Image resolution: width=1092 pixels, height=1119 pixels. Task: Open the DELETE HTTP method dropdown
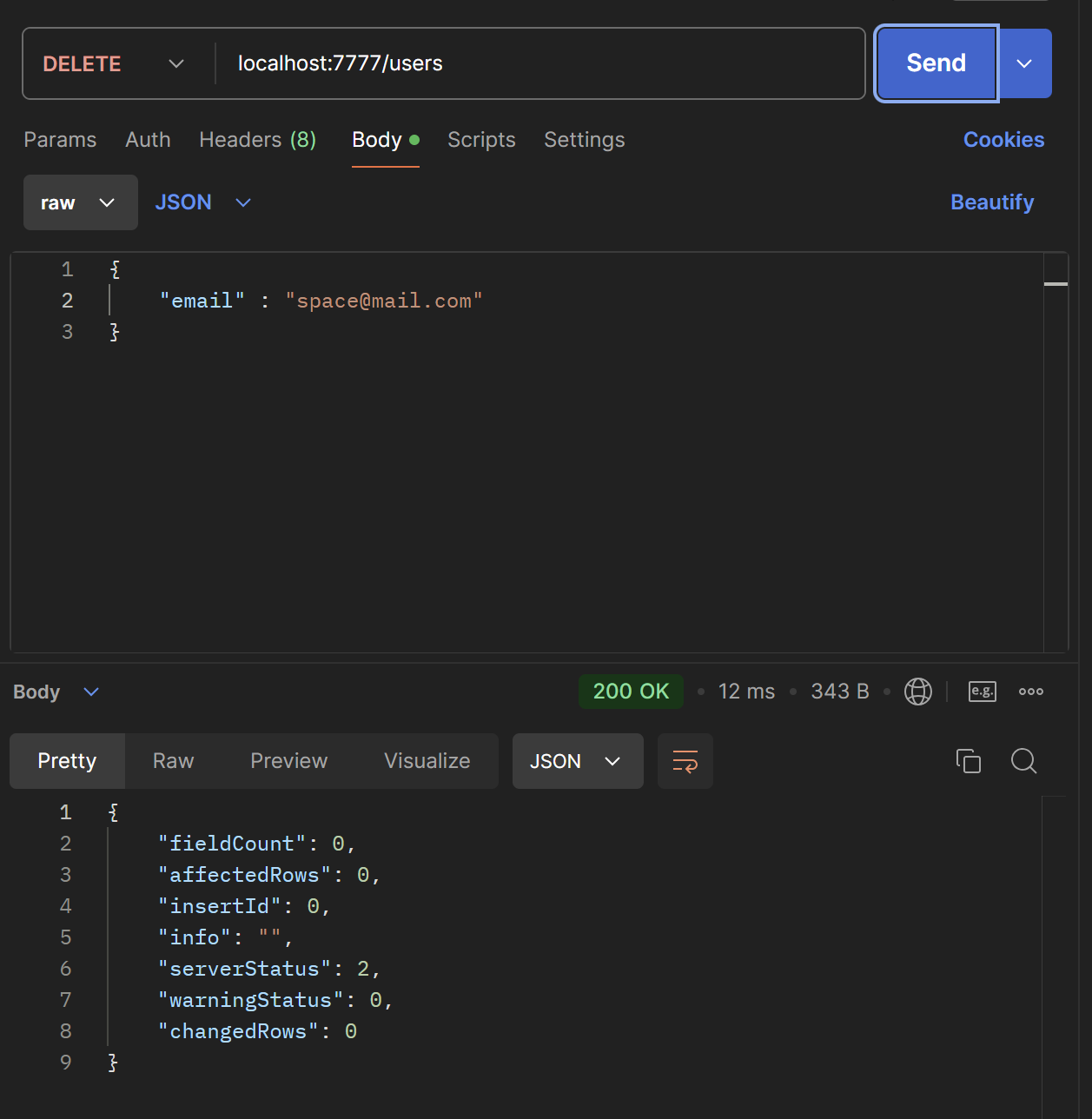(115, 63)
